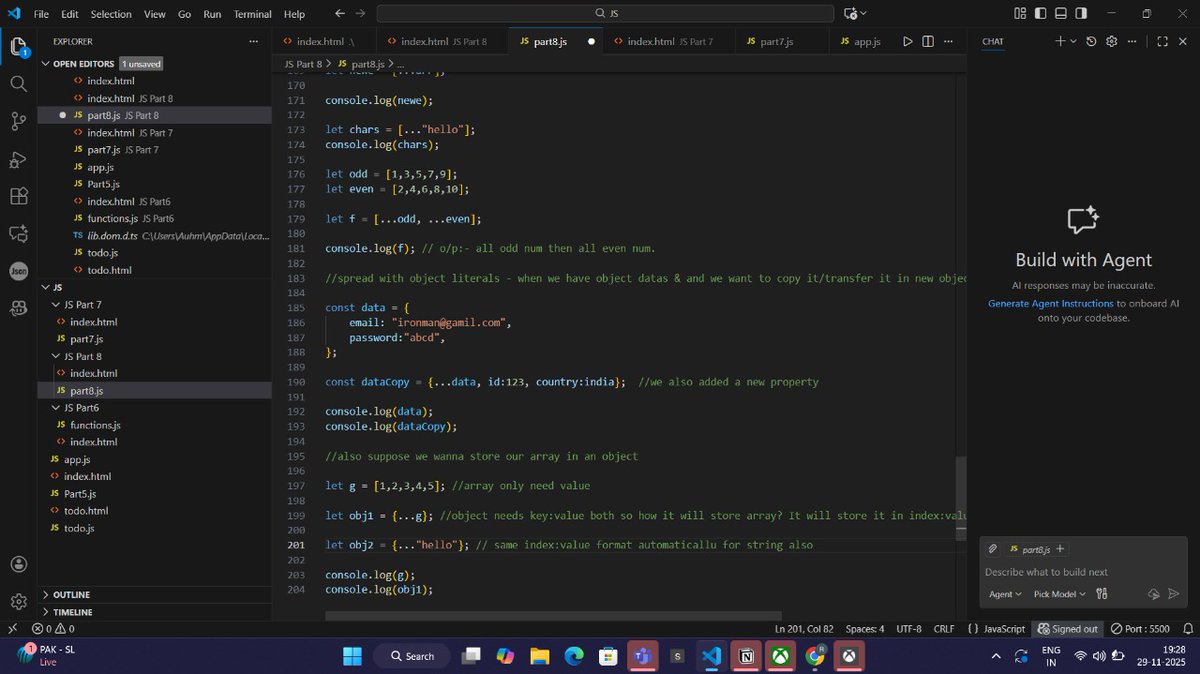Viewport: 1200px width, 674px height.
Task: Click Signed out status bar item
Action: coord(1068,629)
